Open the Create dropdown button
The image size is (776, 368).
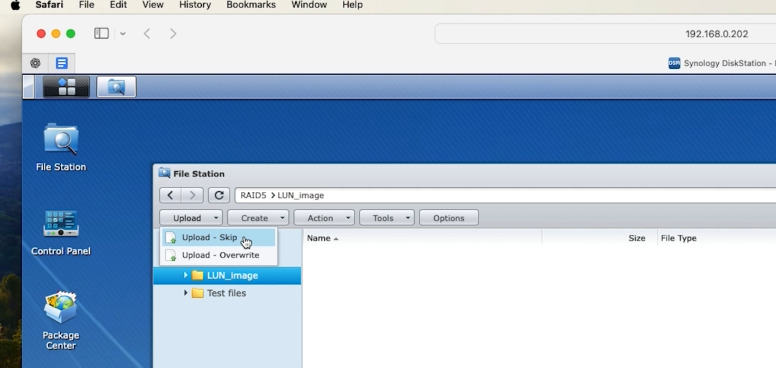tap(257, 218)
